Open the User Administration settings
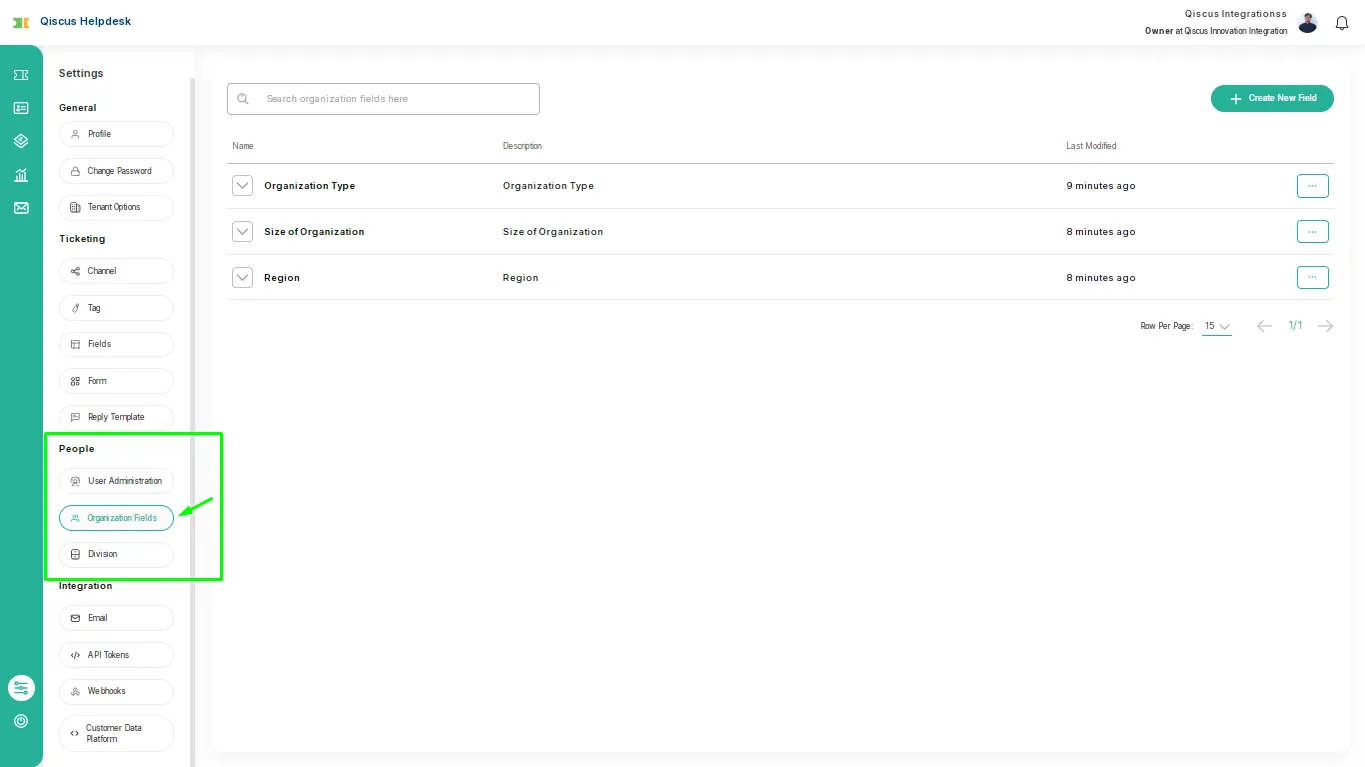The height and width of the screenshot is (767, 1365). click(x=116, y=481)
